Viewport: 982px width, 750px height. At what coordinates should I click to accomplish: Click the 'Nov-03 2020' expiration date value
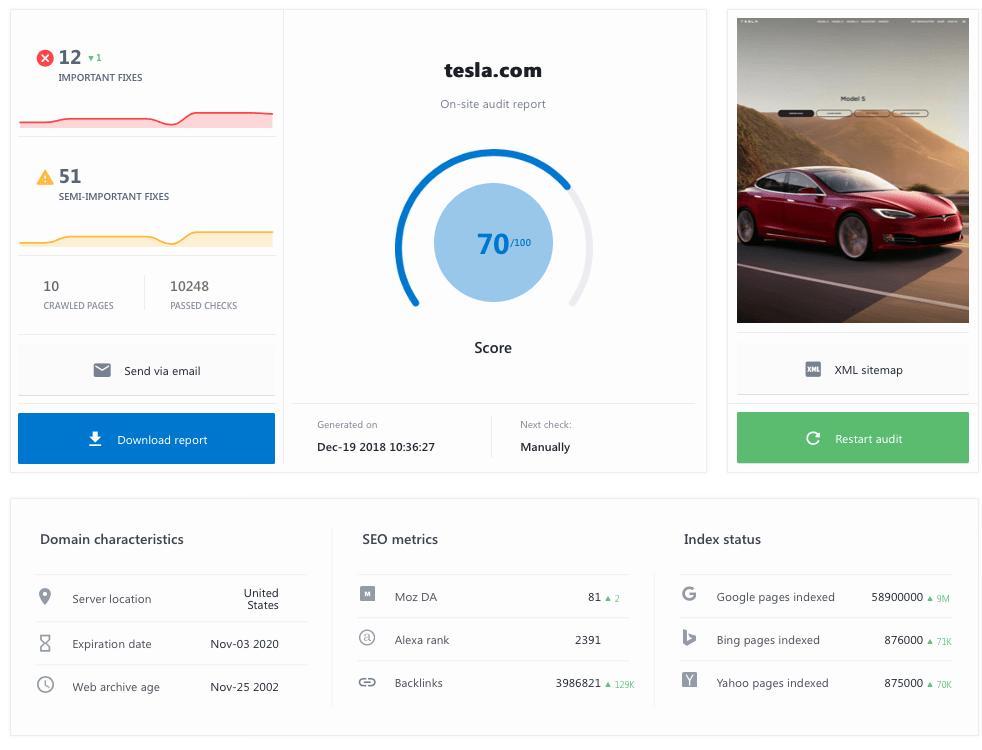point(244,644)
